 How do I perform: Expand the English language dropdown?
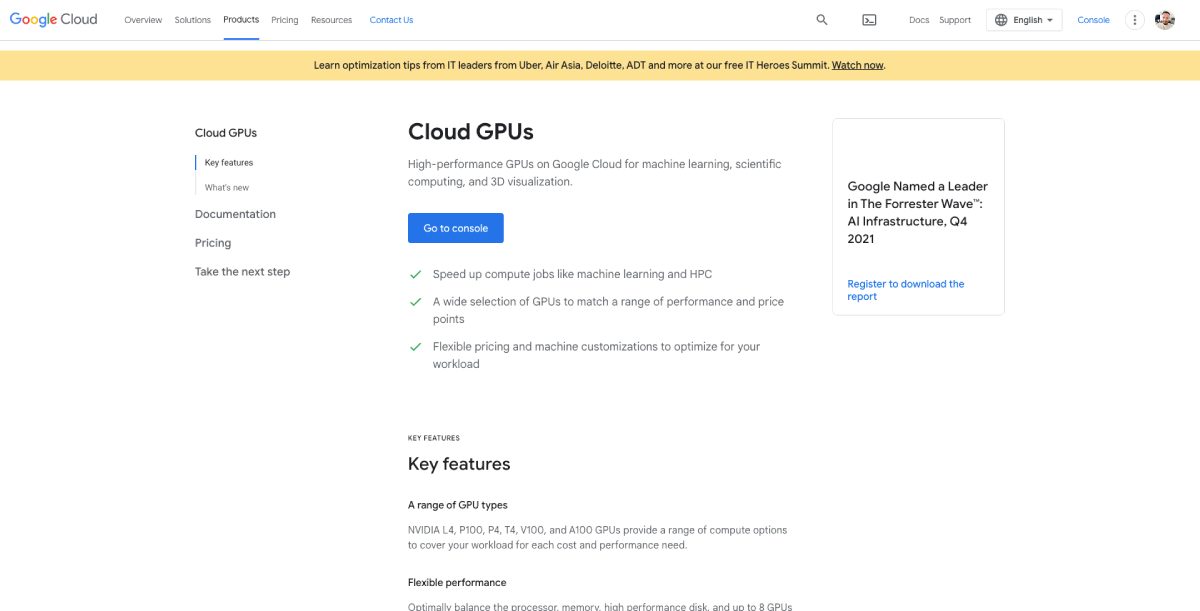(x=1029, y=19)
